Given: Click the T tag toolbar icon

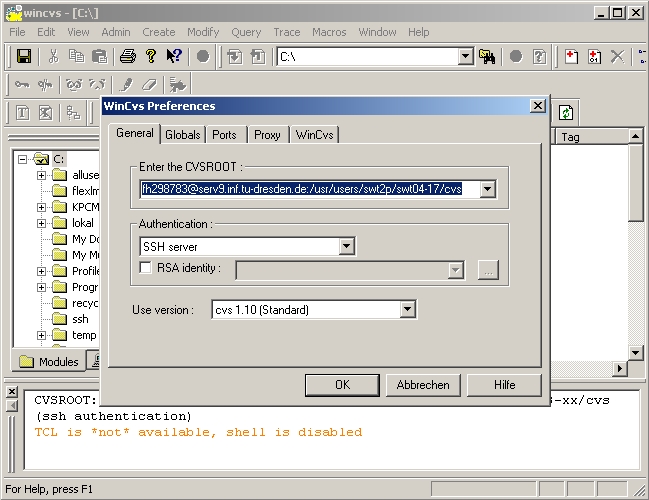Looking at the screenshot, I should point(22,113).
